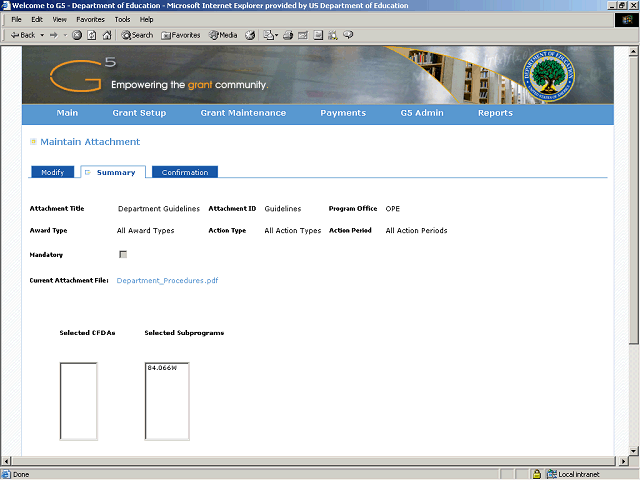Click the 'Department Guidelines' attachment title value
This screenshot has height=480, width=640.
pos(159,209)
